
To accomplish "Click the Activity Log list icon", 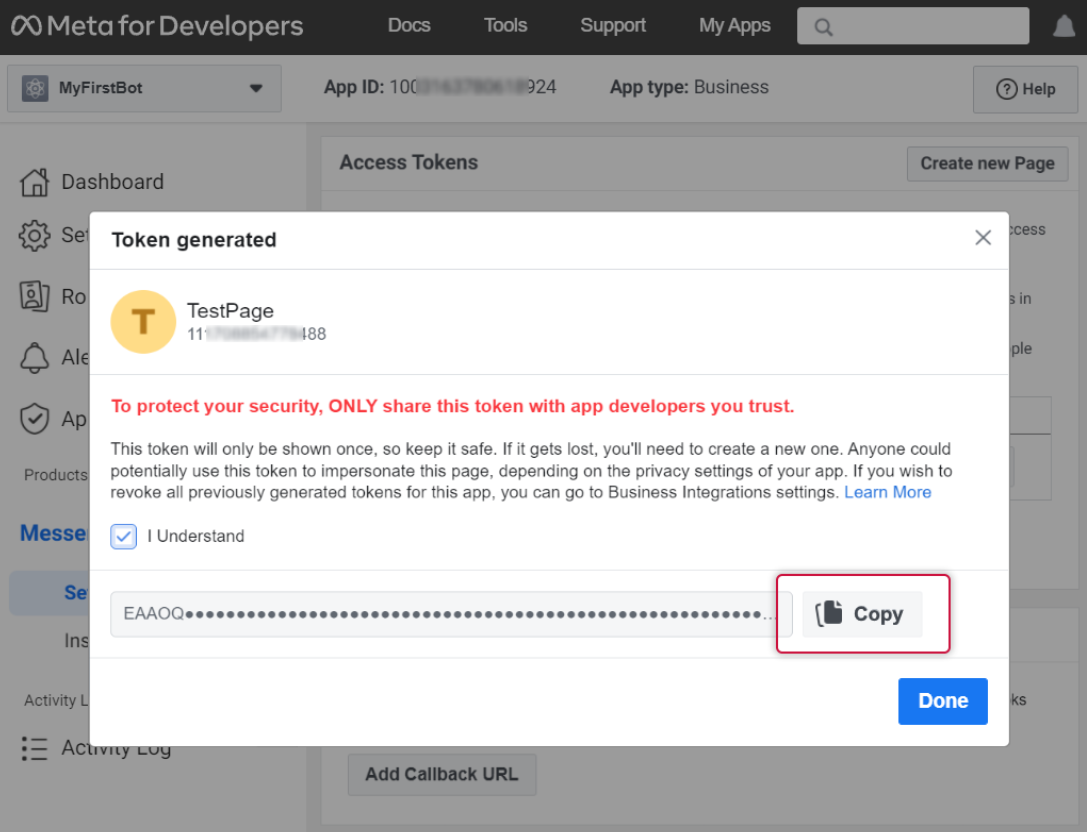I will 34,749.
